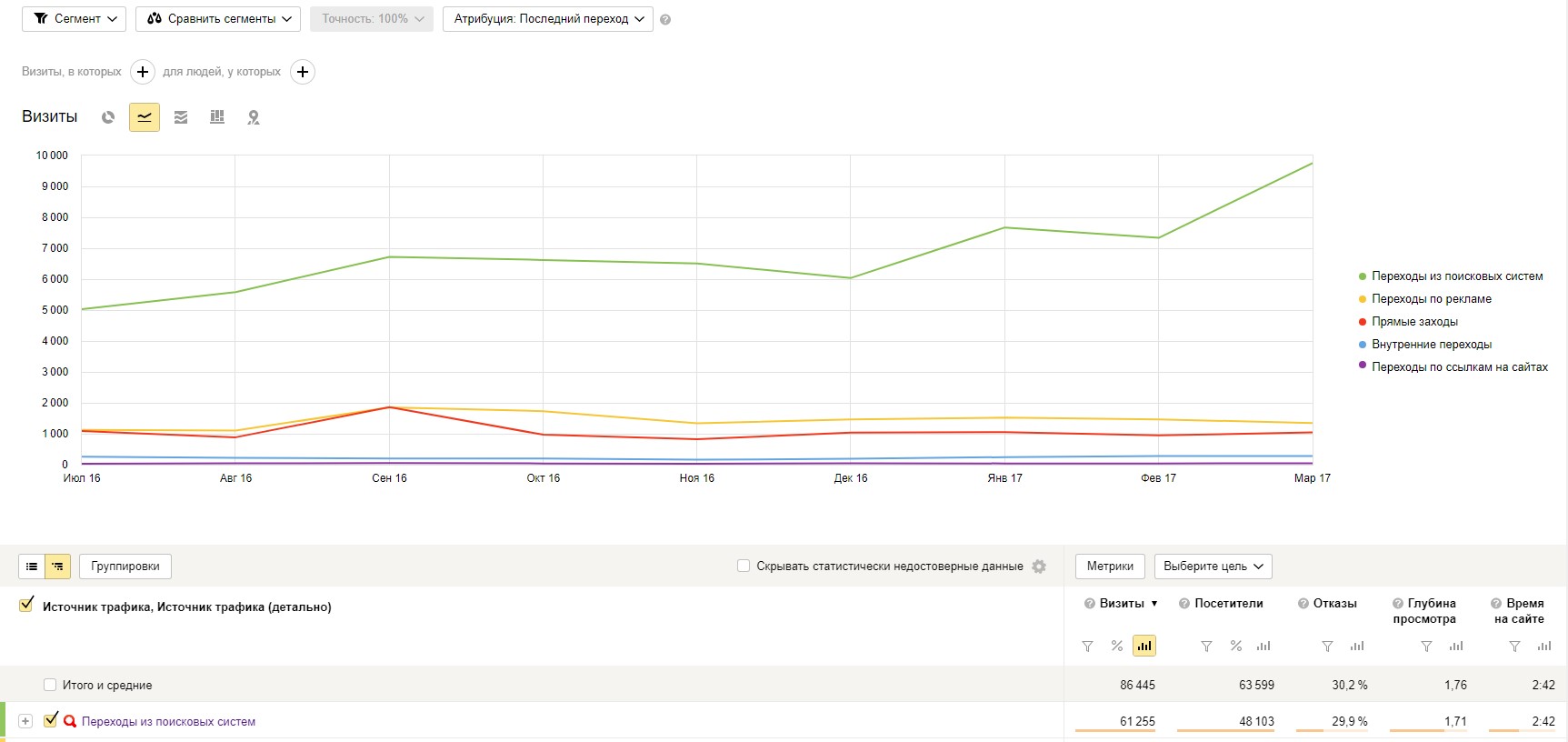The height and width of the screenshot is (742, 1568).
Task: Select the stacked area chart icon
Action: [x=181, y=117]
